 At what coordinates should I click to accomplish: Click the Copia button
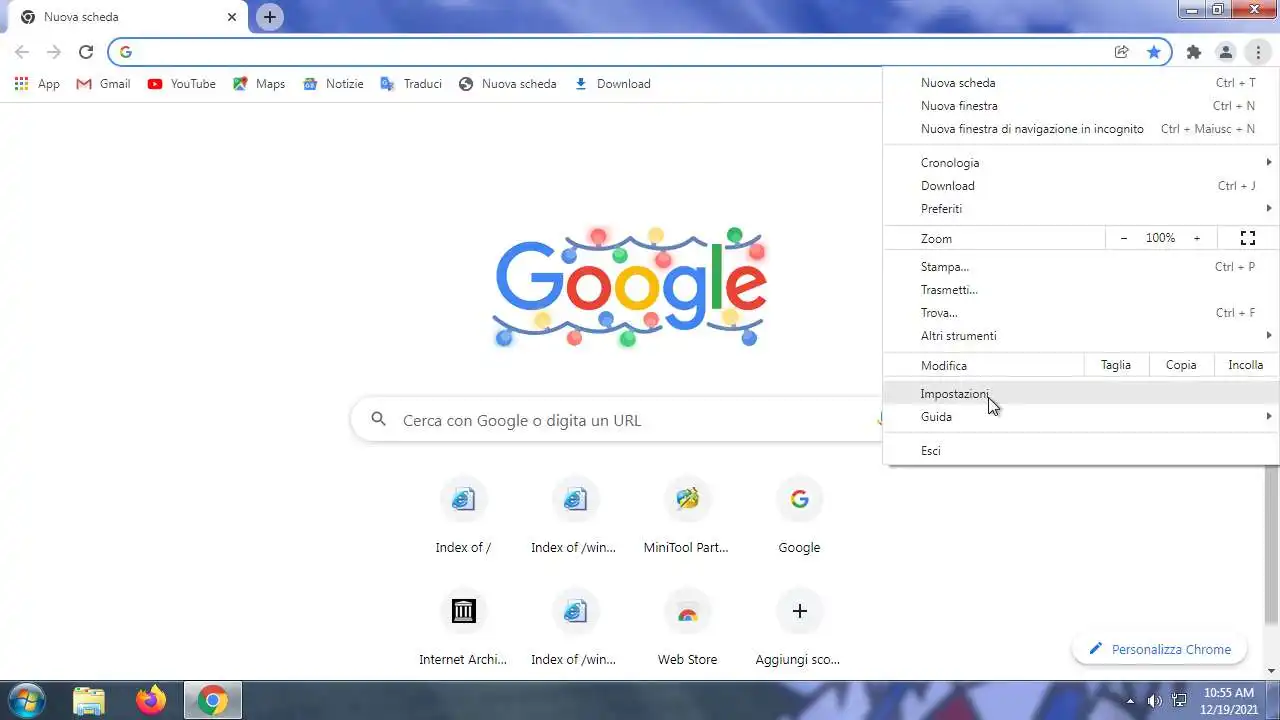tap(1181, 365)
